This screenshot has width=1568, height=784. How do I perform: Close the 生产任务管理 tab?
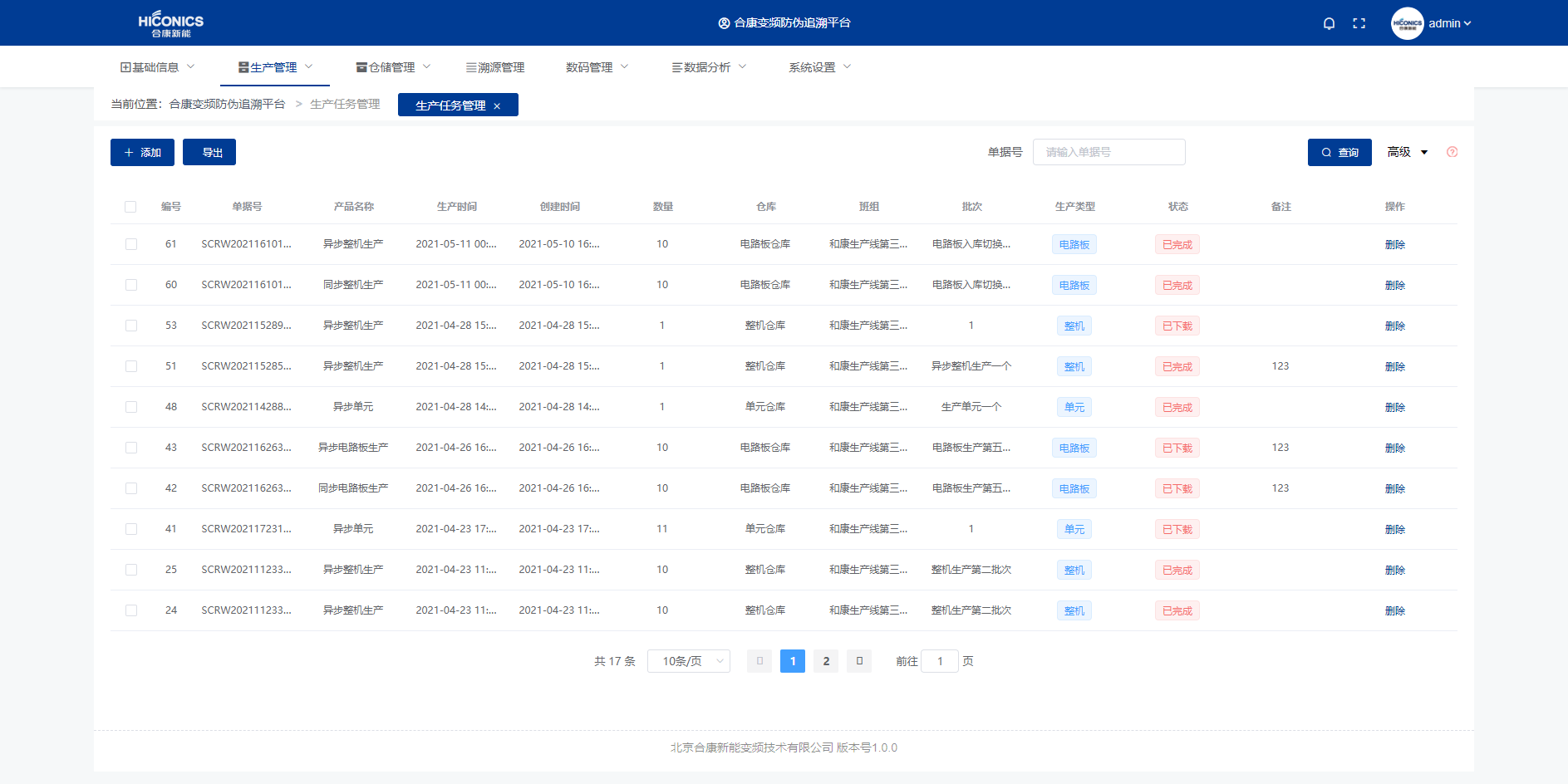coord(497,106)
